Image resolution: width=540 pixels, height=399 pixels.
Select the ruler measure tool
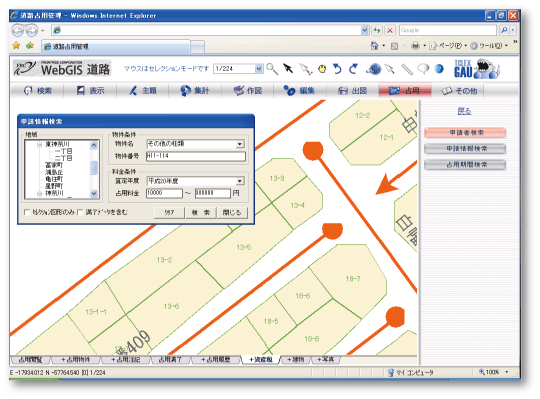pos(407,69)
